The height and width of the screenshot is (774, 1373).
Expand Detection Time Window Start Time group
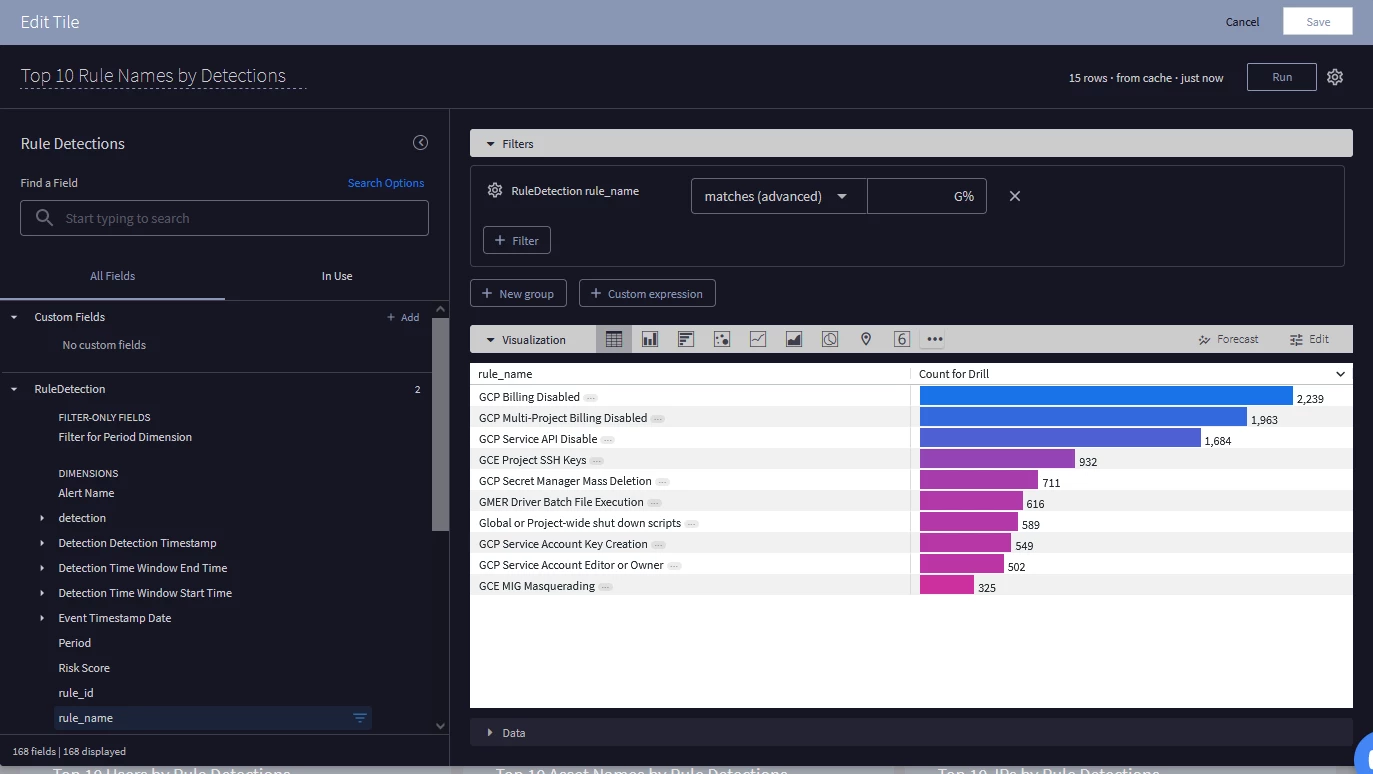[42, 593]
